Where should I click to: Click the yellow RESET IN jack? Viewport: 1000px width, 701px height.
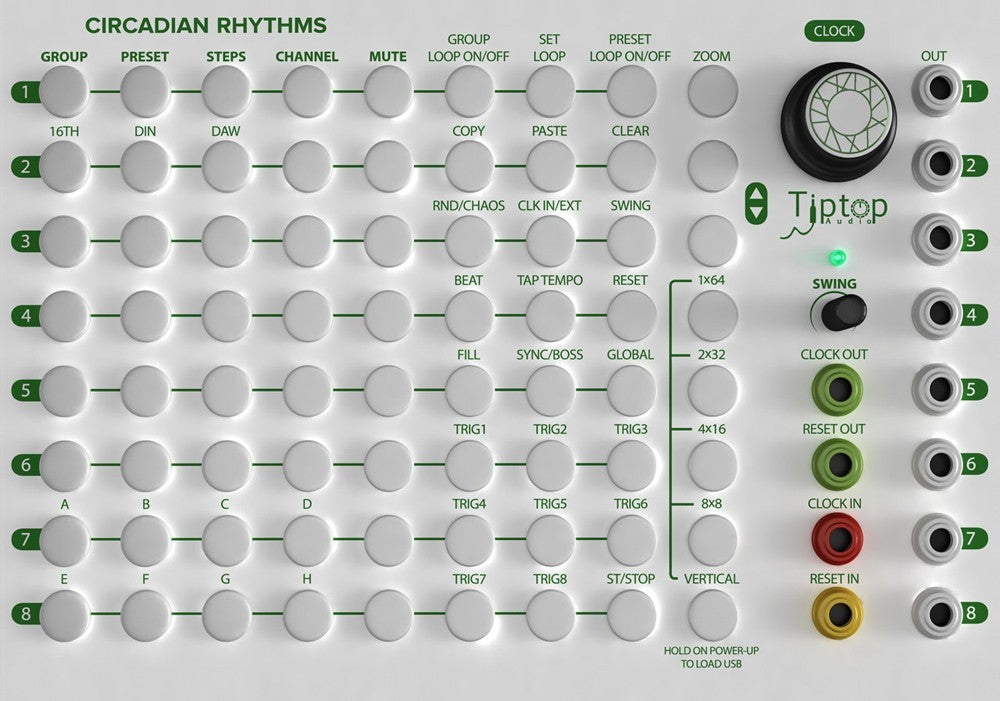[x=837, y=614]
